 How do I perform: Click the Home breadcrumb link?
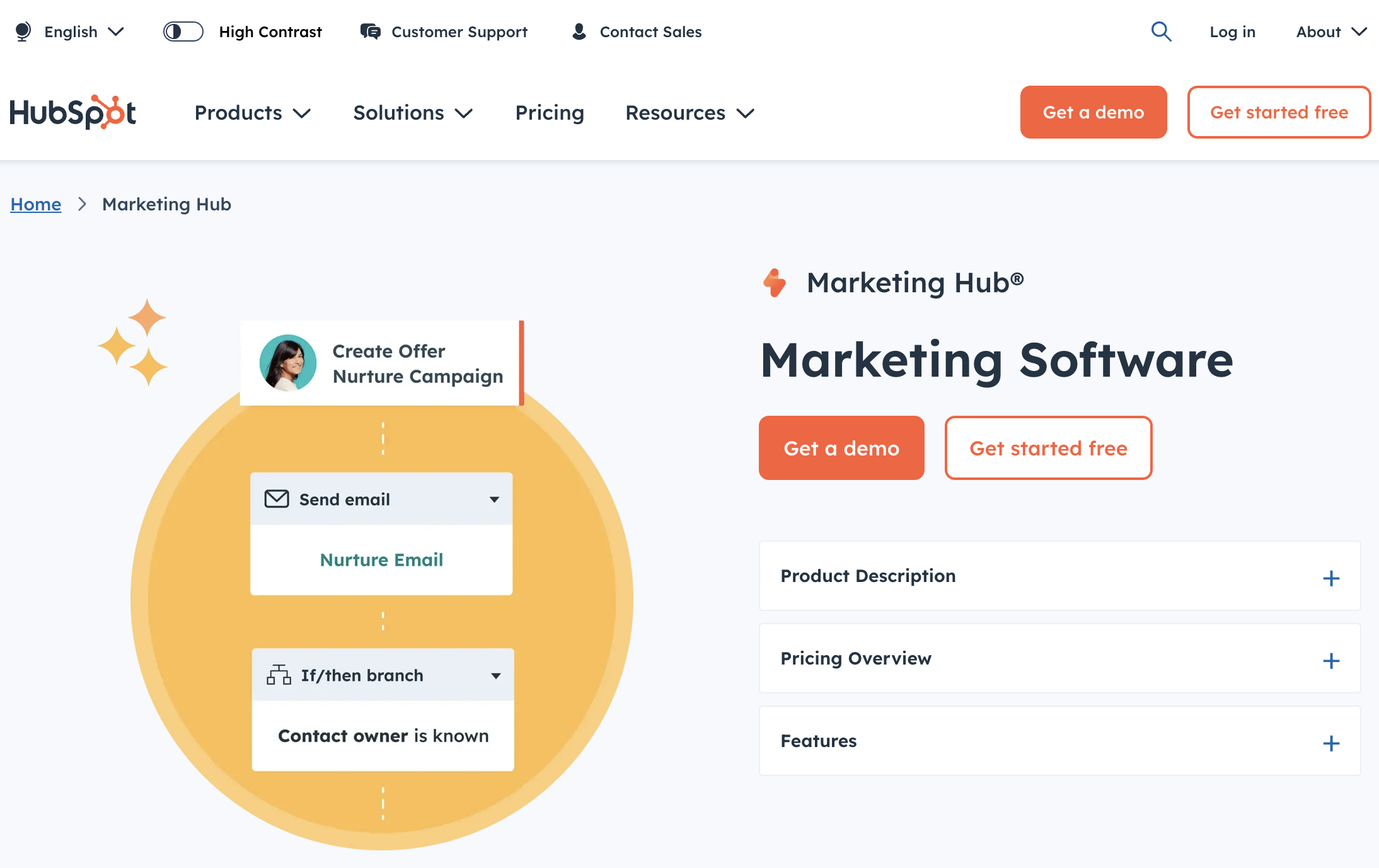pyautogui.click(x=35, y=203)
